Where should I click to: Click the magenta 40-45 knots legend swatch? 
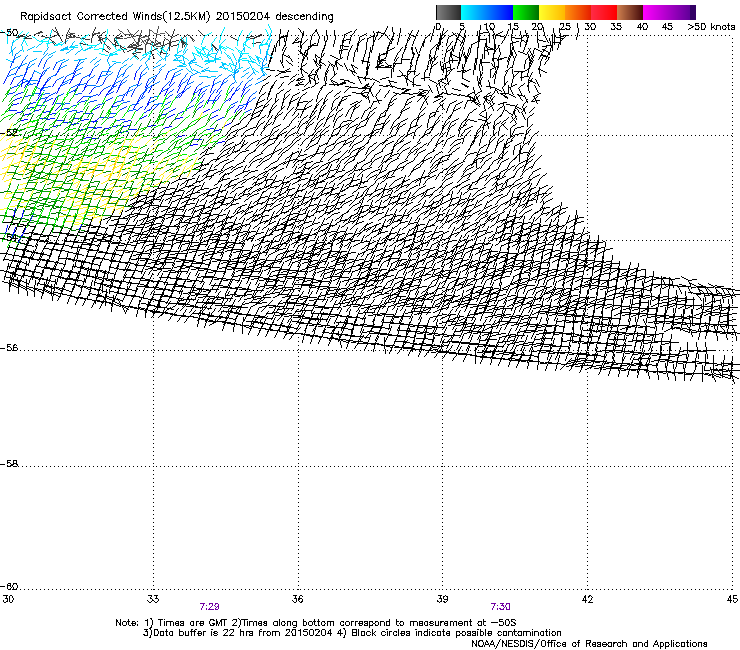[x=656, y=12]
